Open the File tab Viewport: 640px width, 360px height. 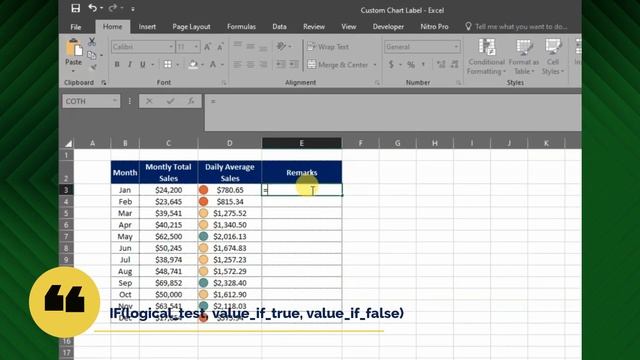76,27
